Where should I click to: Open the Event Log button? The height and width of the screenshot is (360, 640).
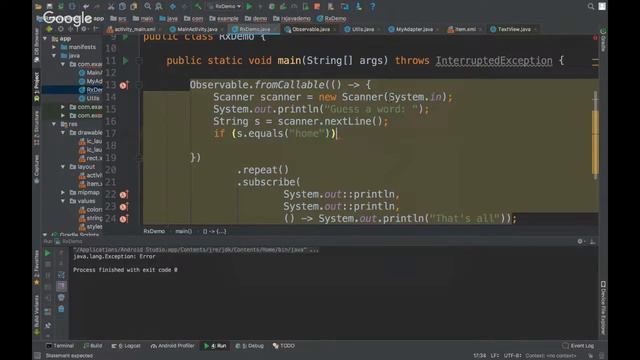578,346
